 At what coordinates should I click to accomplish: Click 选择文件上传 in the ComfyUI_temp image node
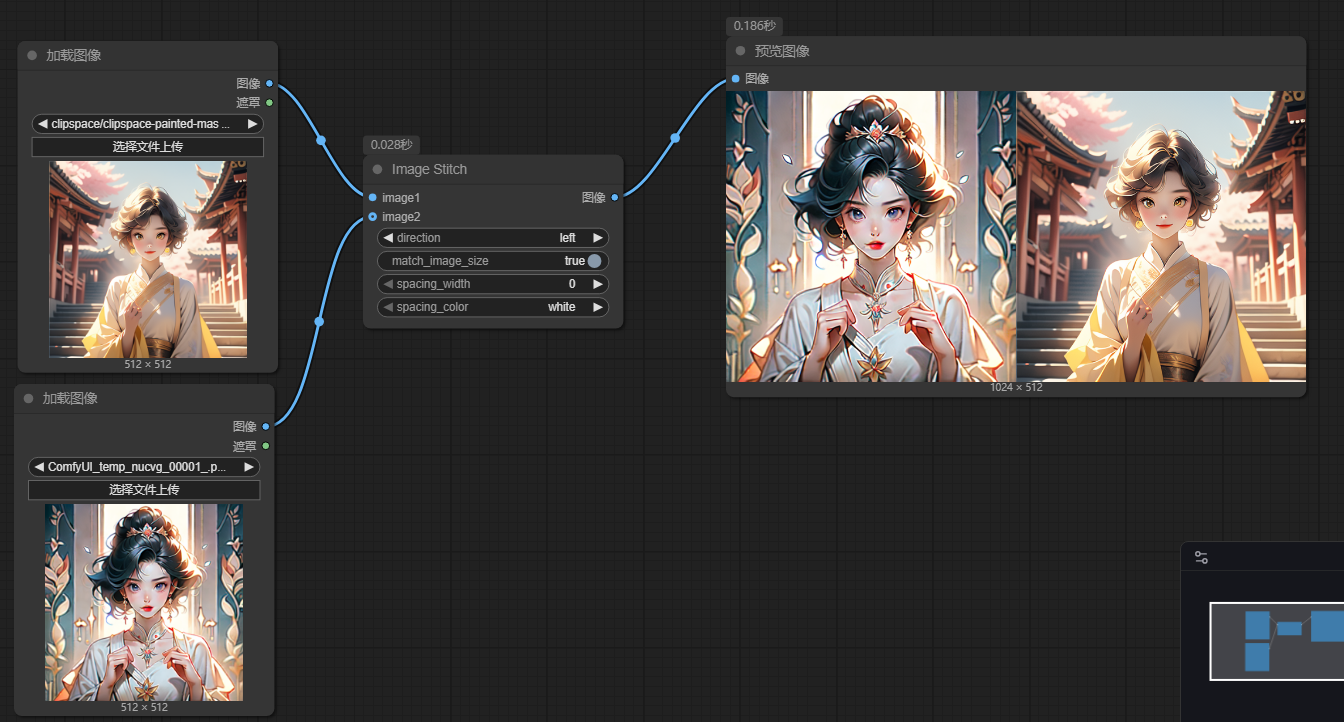pos(143,490)
